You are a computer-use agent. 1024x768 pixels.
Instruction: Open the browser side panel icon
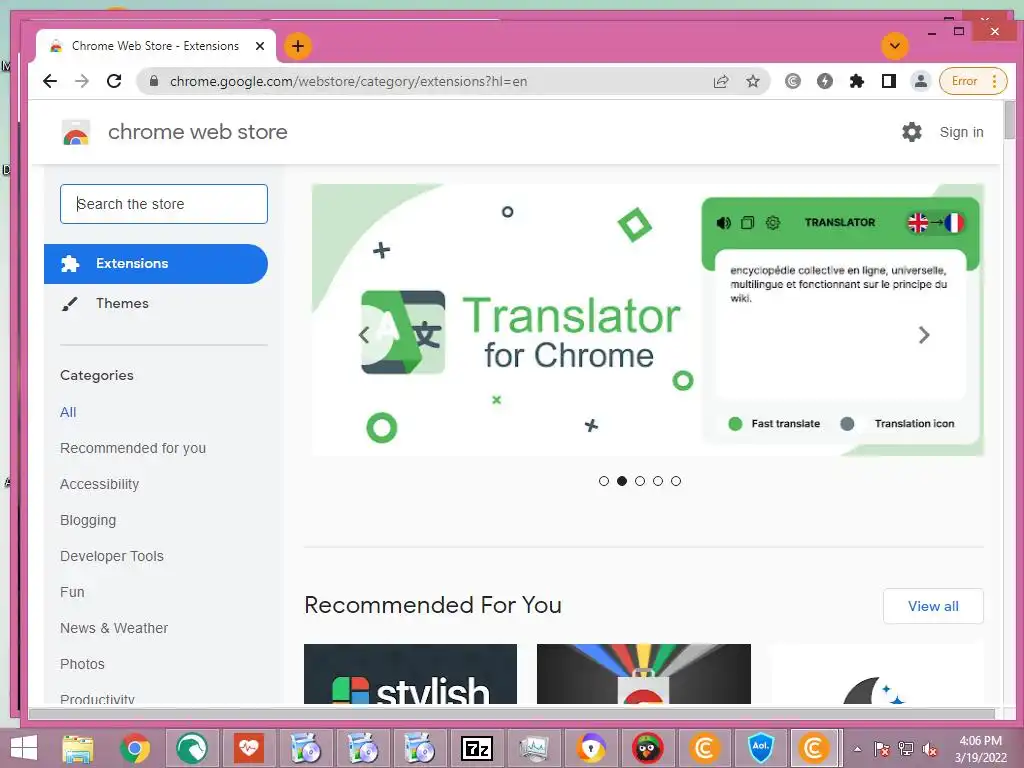pyautogui.click(x=889, y=81)
